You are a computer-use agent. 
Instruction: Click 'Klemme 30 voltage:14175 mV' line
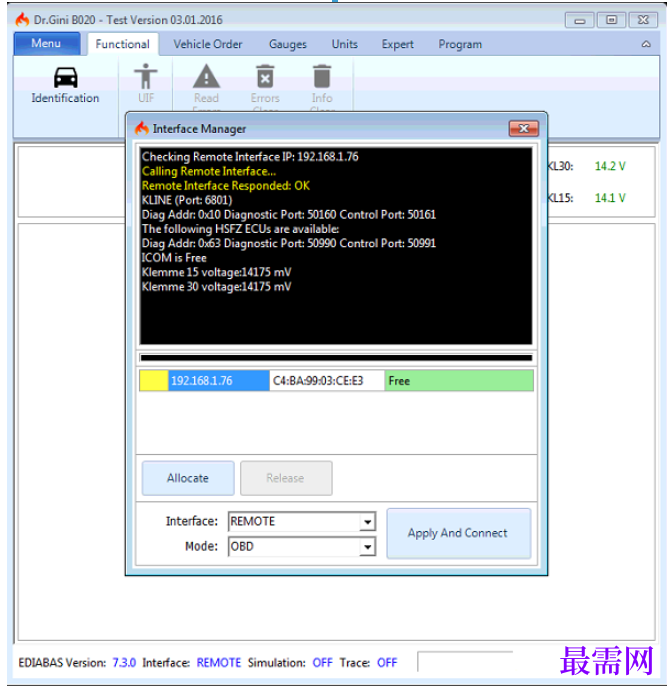click(216, 287)
